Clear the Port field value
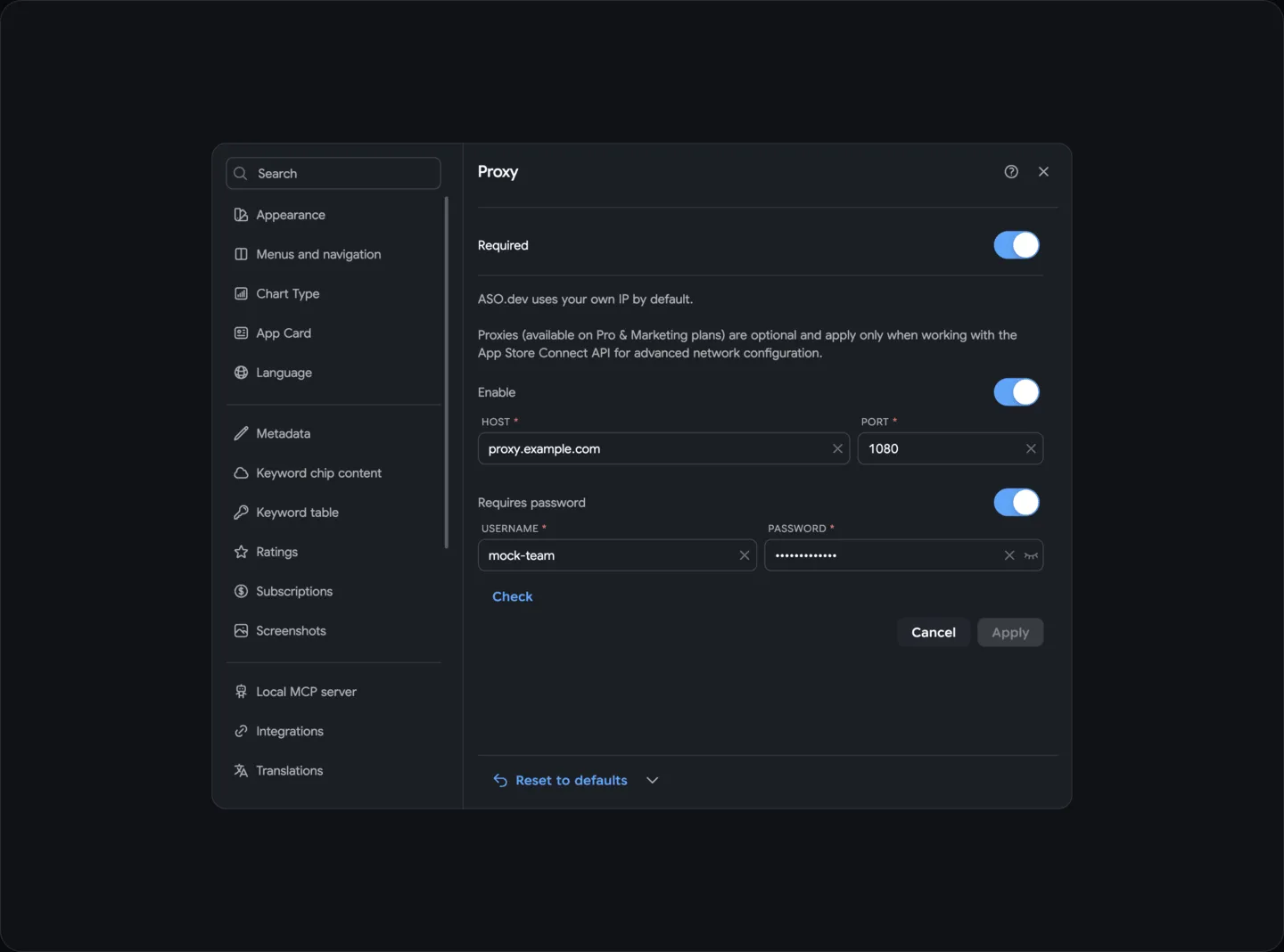This screenshot has width=1284, height=952. coord(1031,449)
